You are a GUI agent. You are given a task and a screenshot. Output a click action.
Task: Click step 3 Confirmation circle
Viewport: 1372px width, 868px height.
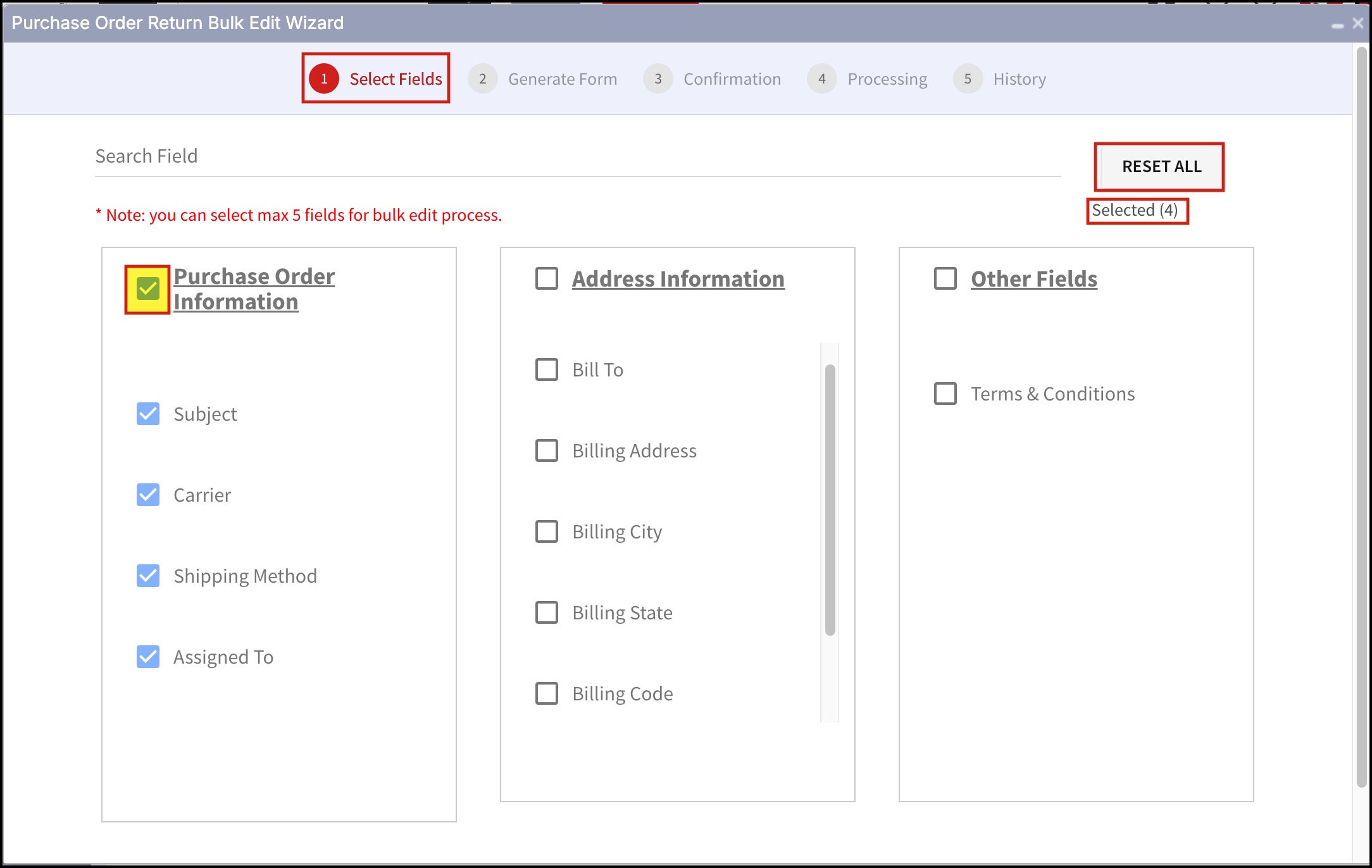point(658,79)
